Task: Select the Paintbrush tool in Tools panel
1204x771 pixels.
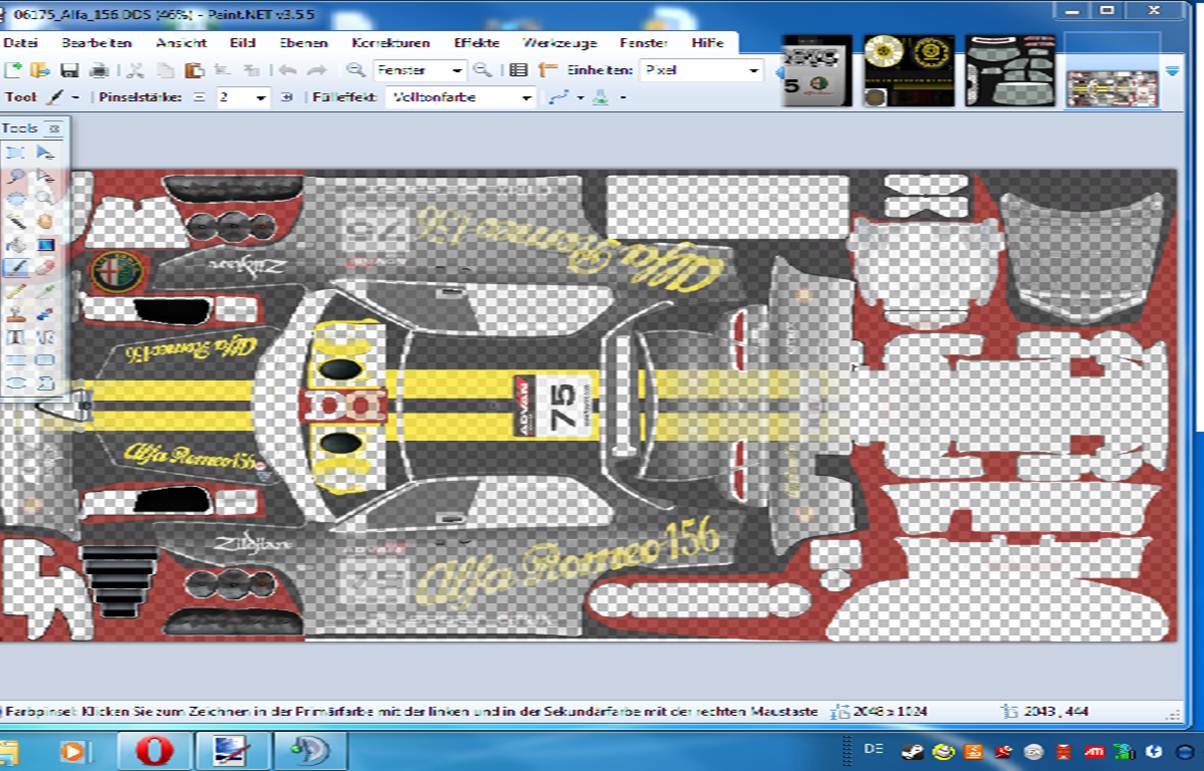Action: [16, 267]
